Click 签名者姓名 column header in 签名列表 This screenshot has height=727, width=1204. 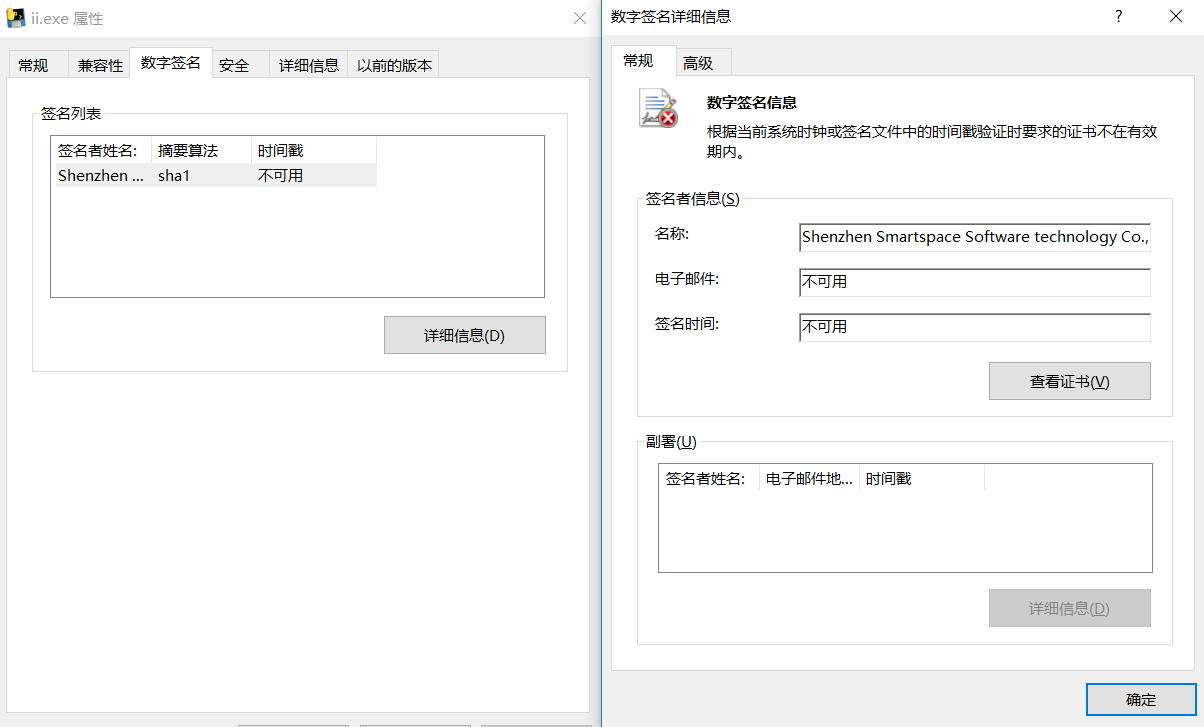[103, 150]
